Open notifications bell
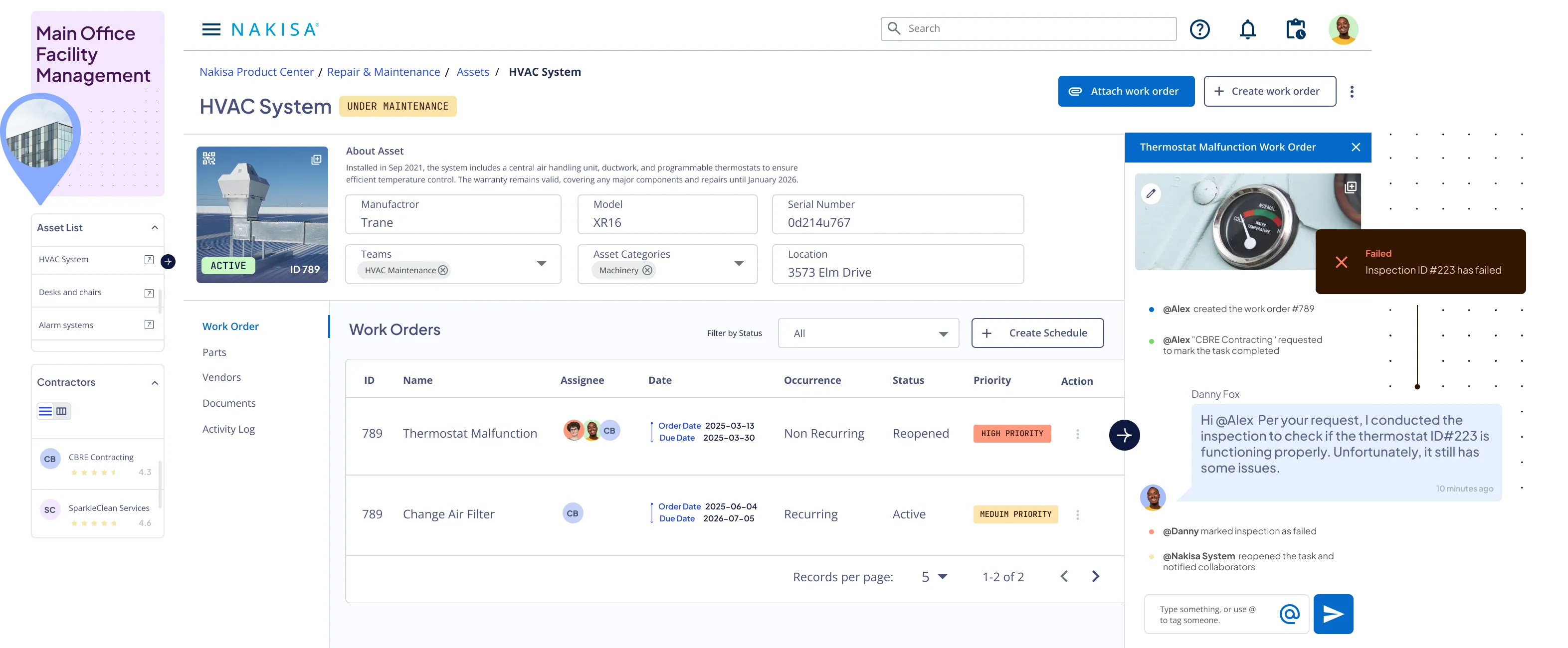1568x648 pixels. 1247,29
